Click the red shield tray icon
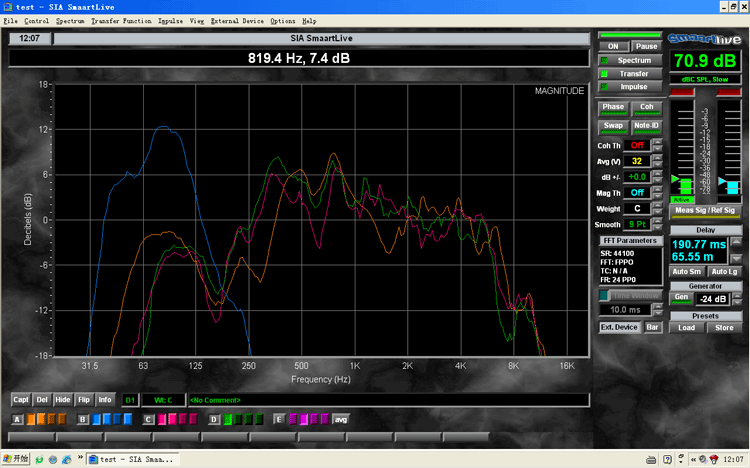The image size is (750, 468). point(714,459)
